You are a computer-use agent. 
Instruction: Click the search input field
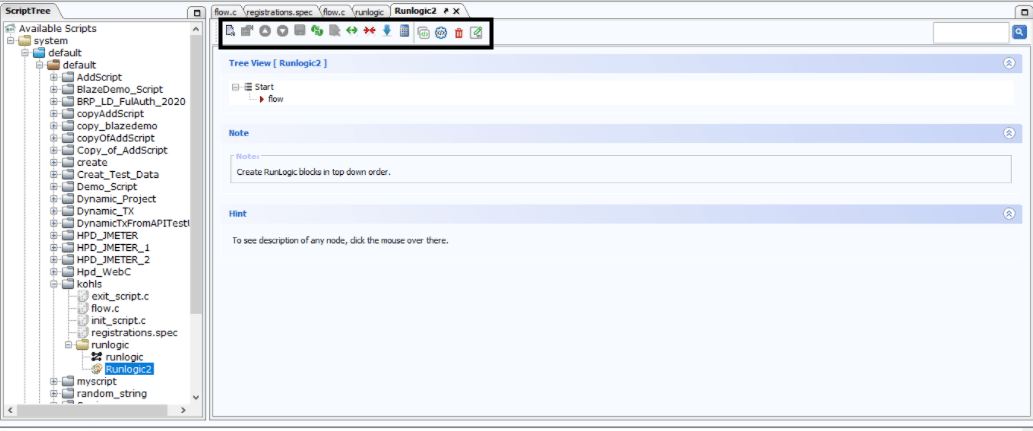[971, 32]
